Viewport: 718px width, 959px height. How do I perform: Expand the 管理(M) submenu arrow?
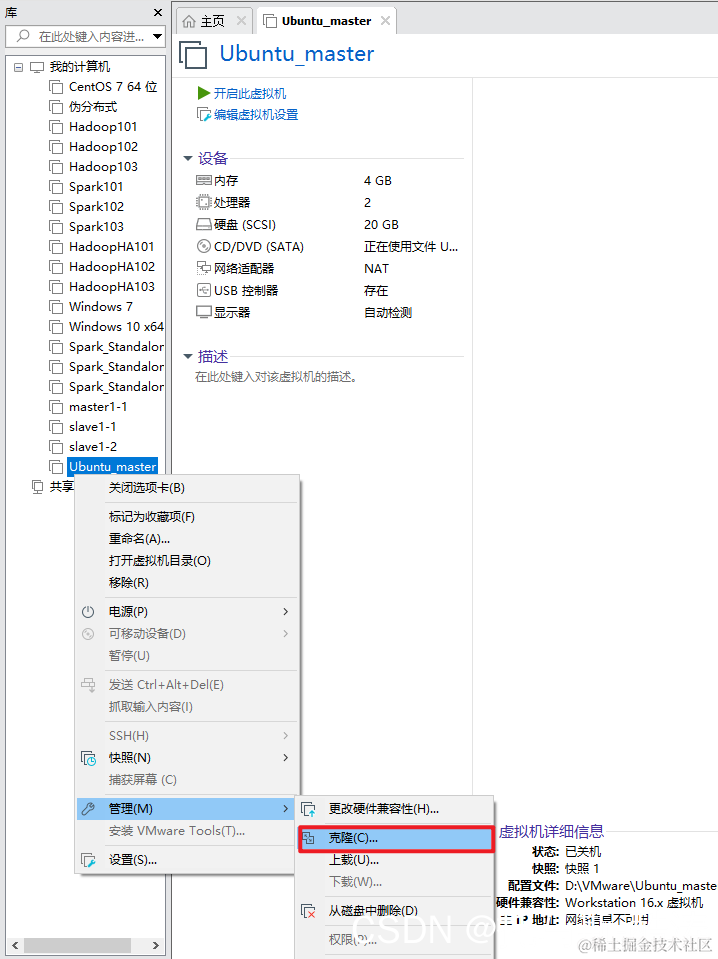286,809
